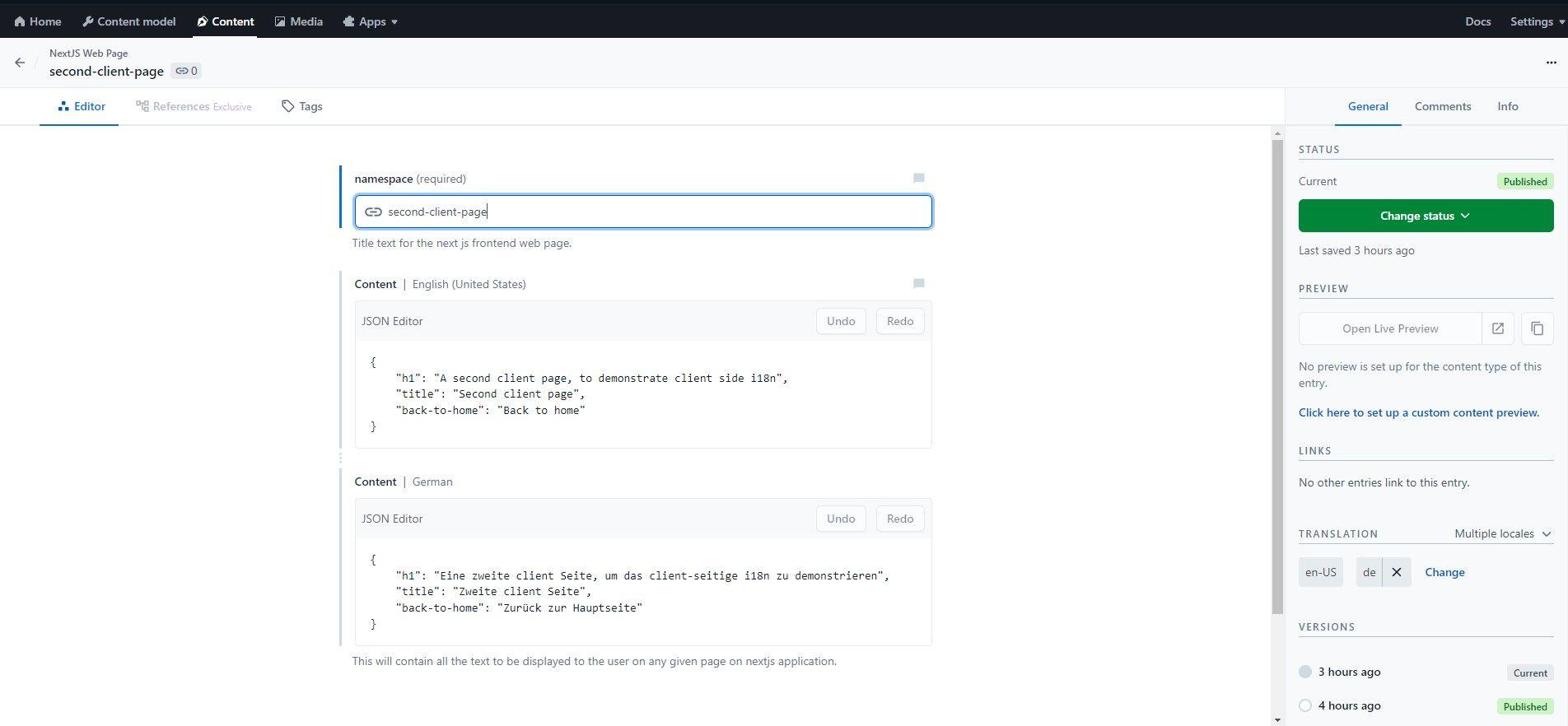Click the Published status badge under Current
Viewport: 1568px width, 726px height.
1524,181
